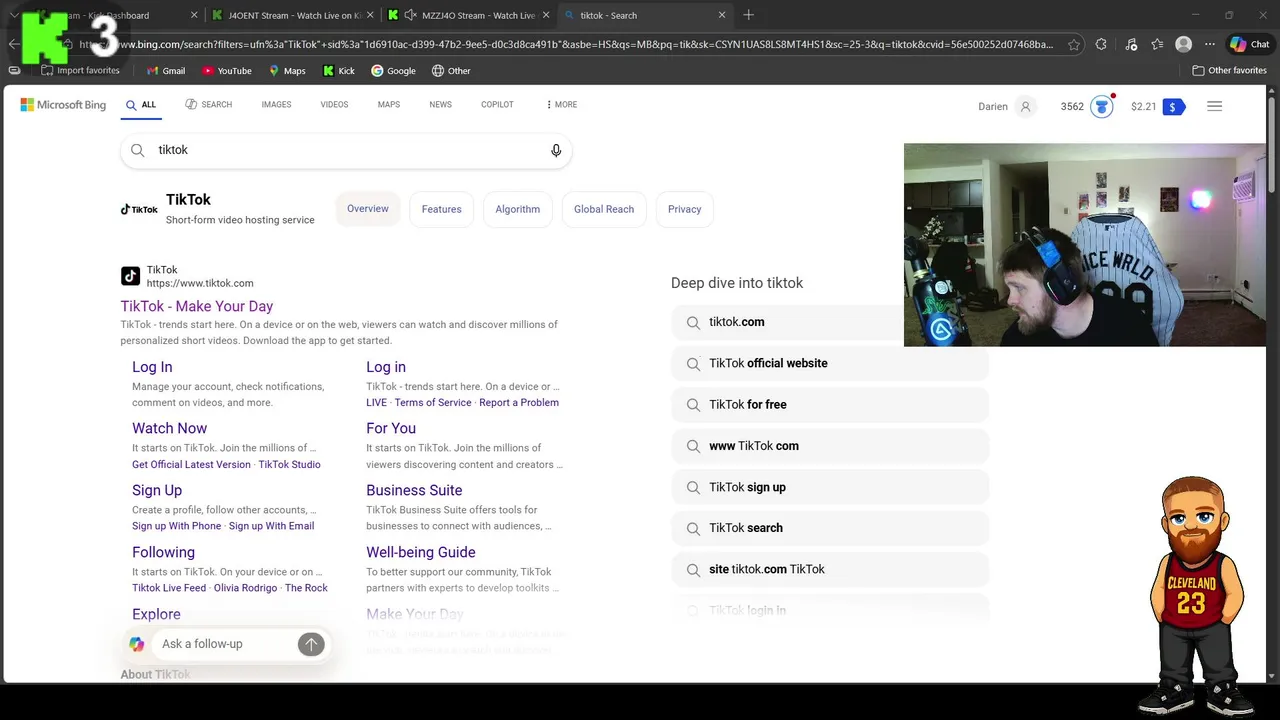Close the tiktok - Search tab
1280x720 pixels.
[x=722, y=15]
